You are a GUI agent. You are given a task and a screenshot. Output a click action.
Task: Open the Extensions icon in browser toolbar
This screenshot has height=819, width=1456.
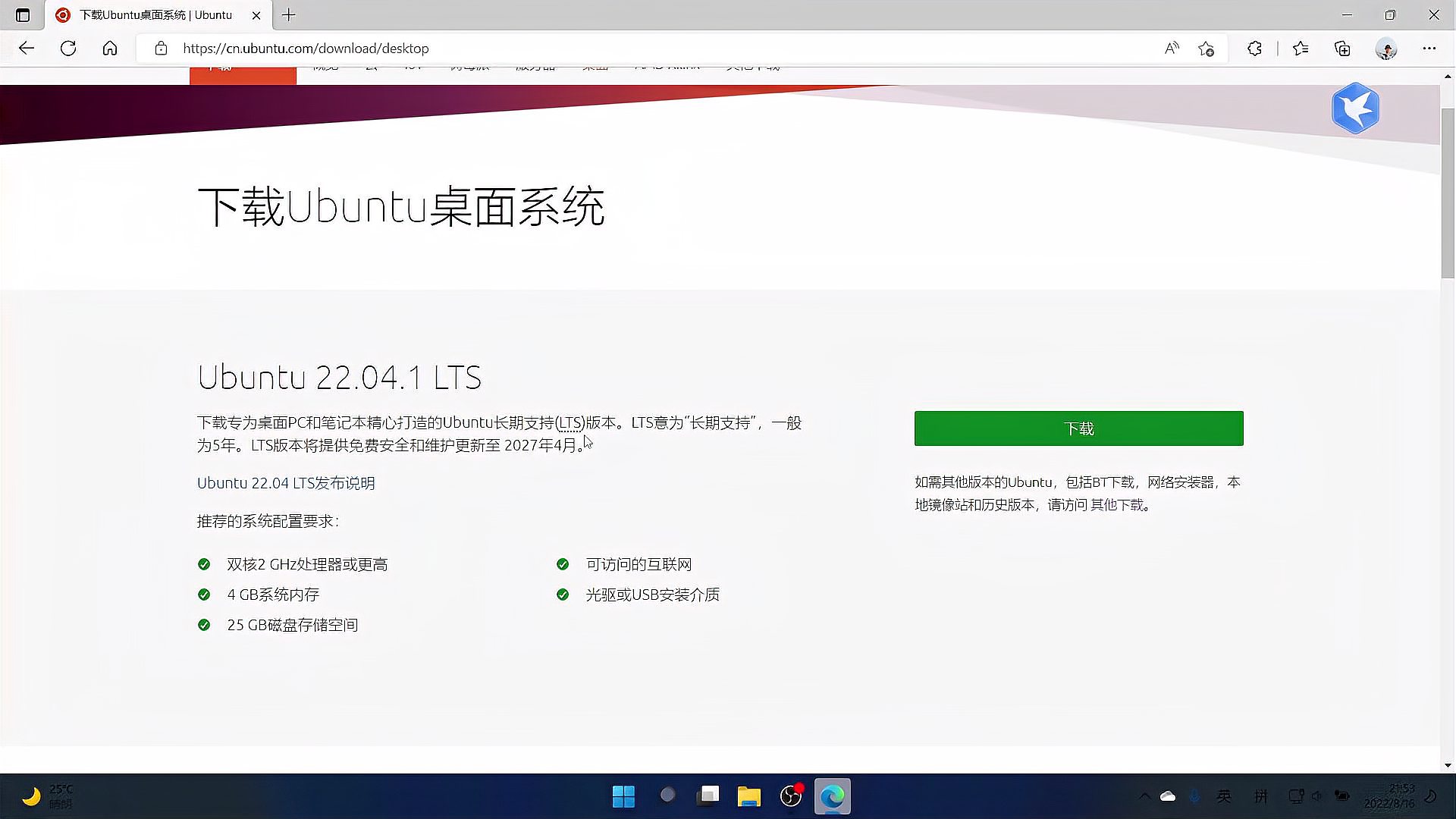(1254, 48)
